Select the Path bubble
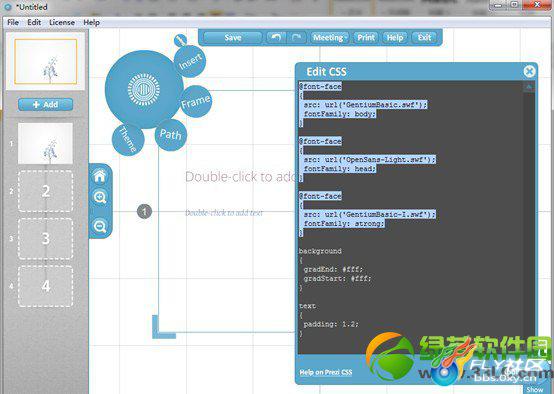Screen dimensions: 554x394 [171, 135]
